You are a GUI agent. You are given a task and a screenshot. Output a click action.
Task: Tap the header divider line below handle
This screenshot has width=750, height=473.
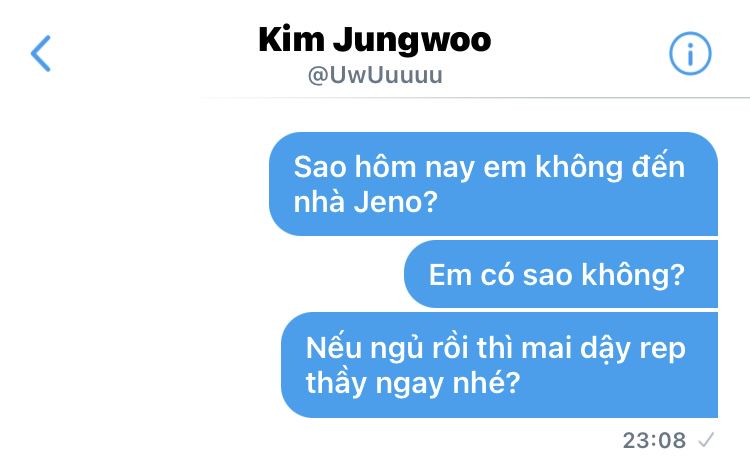coord(474,98)
